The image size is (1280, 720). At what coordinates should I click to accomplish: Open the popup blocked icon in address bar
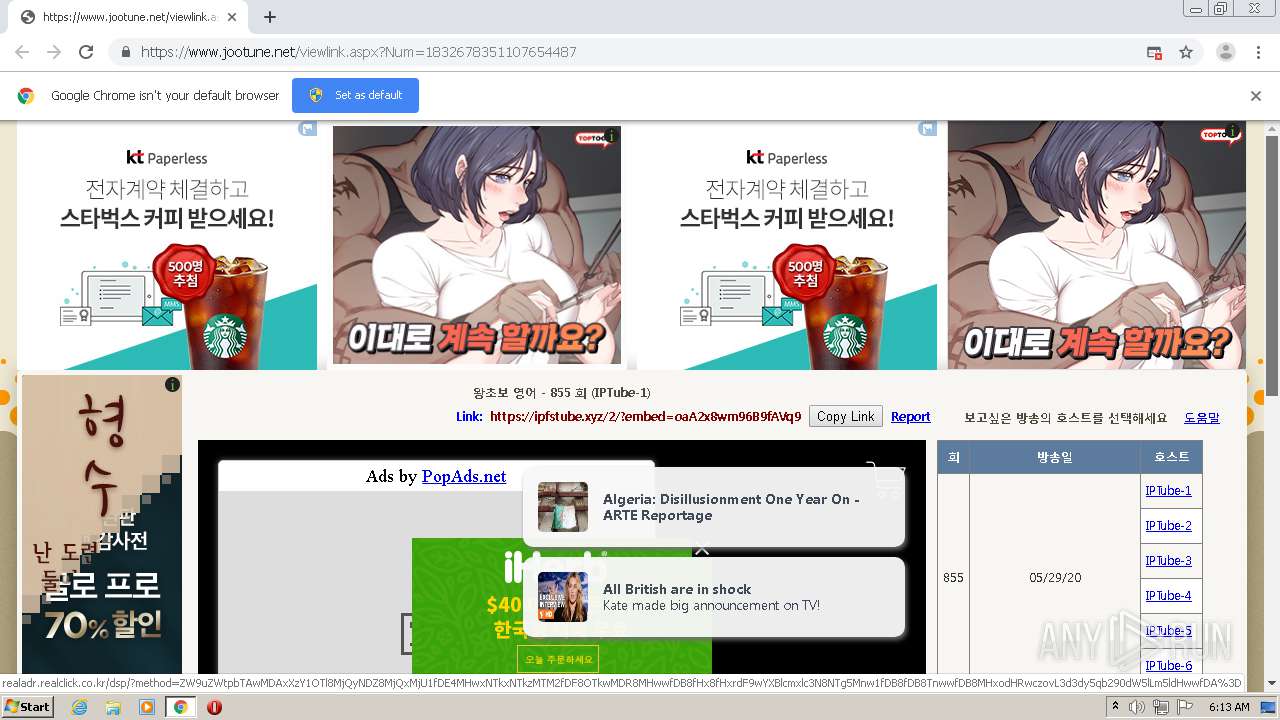pyautogui.click(x=1154, y=52)
